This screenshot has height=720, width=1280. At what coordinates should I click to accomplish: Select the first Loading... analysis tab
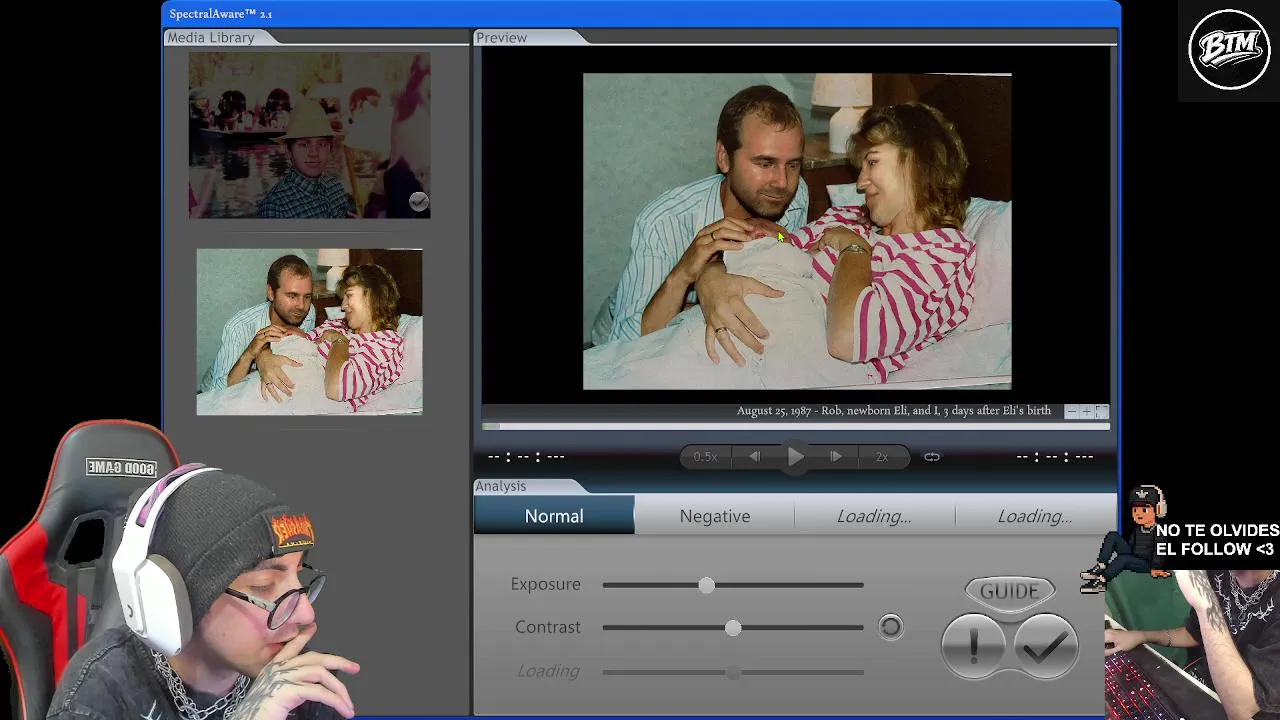click(874, 516)
